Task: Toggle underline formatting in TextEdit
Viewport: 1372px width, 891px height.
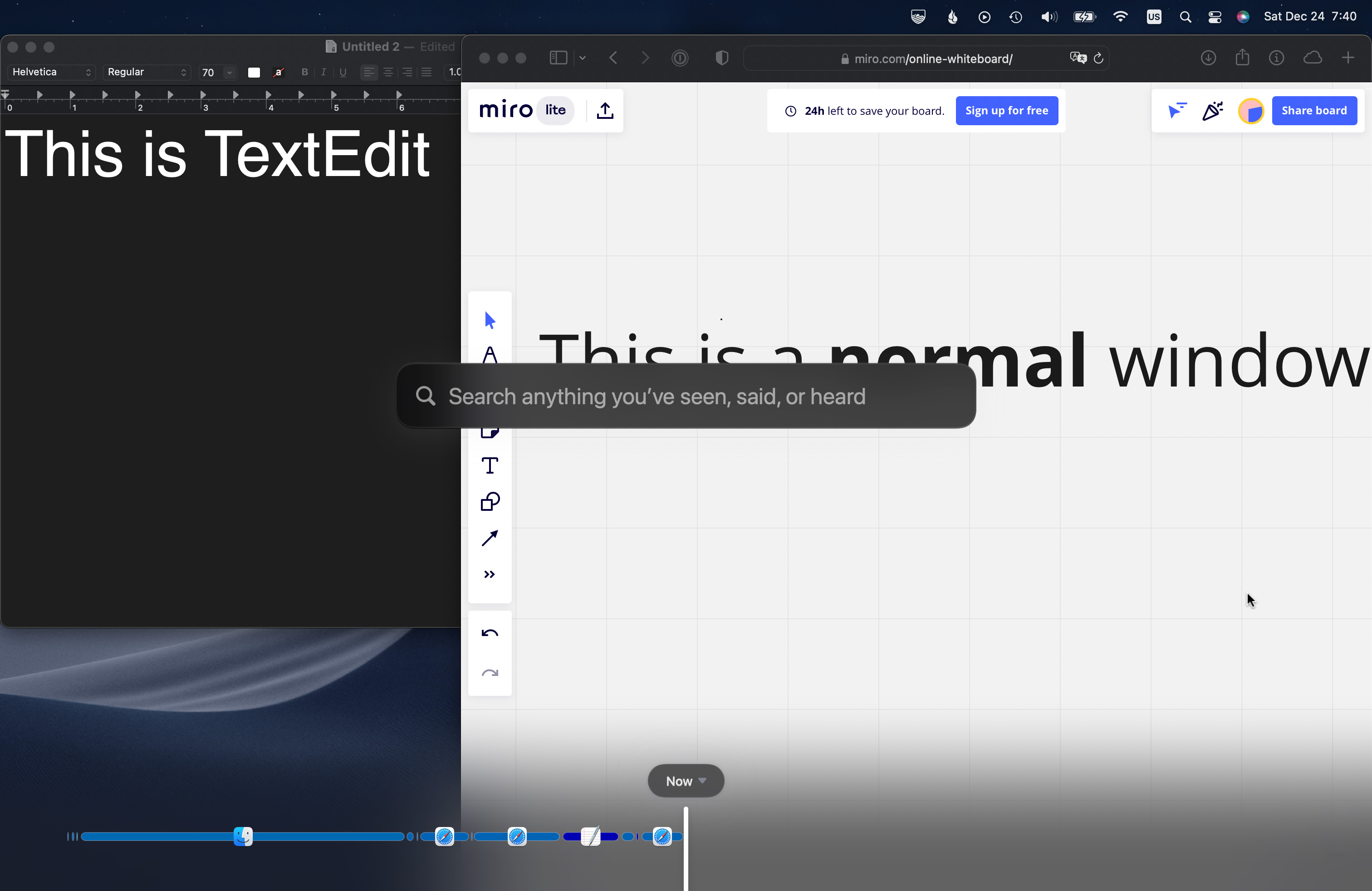Action: (x=343, y=73)
